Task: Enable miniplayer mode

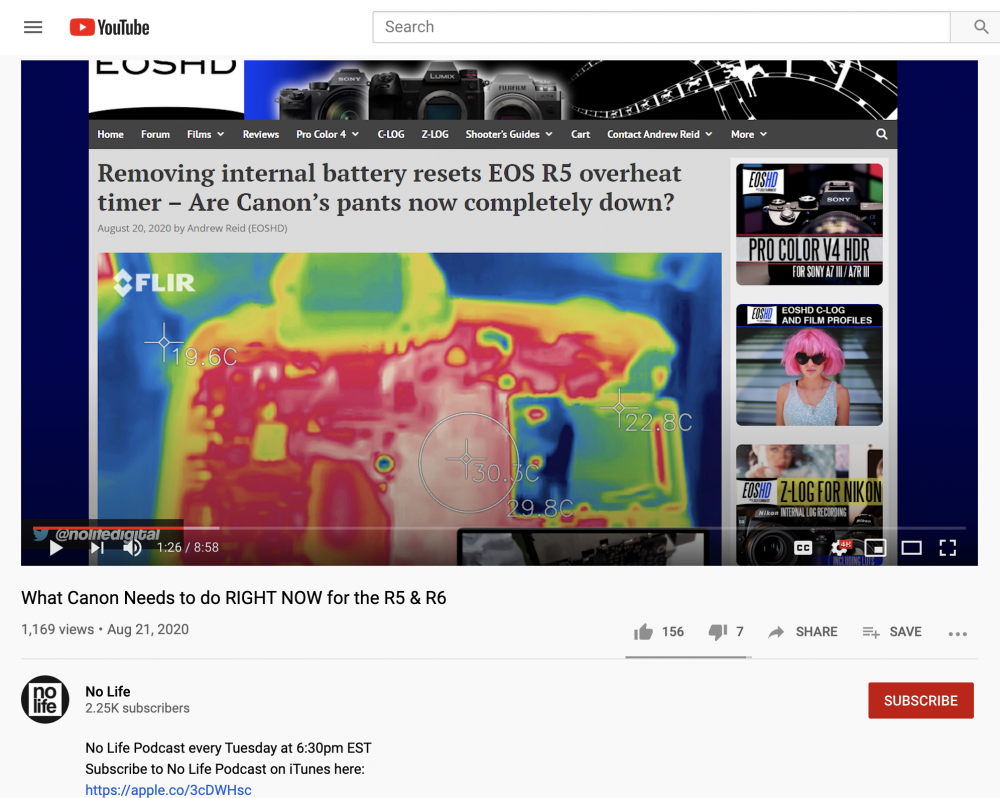Action: pyautogui.click(x=876, y=547)
